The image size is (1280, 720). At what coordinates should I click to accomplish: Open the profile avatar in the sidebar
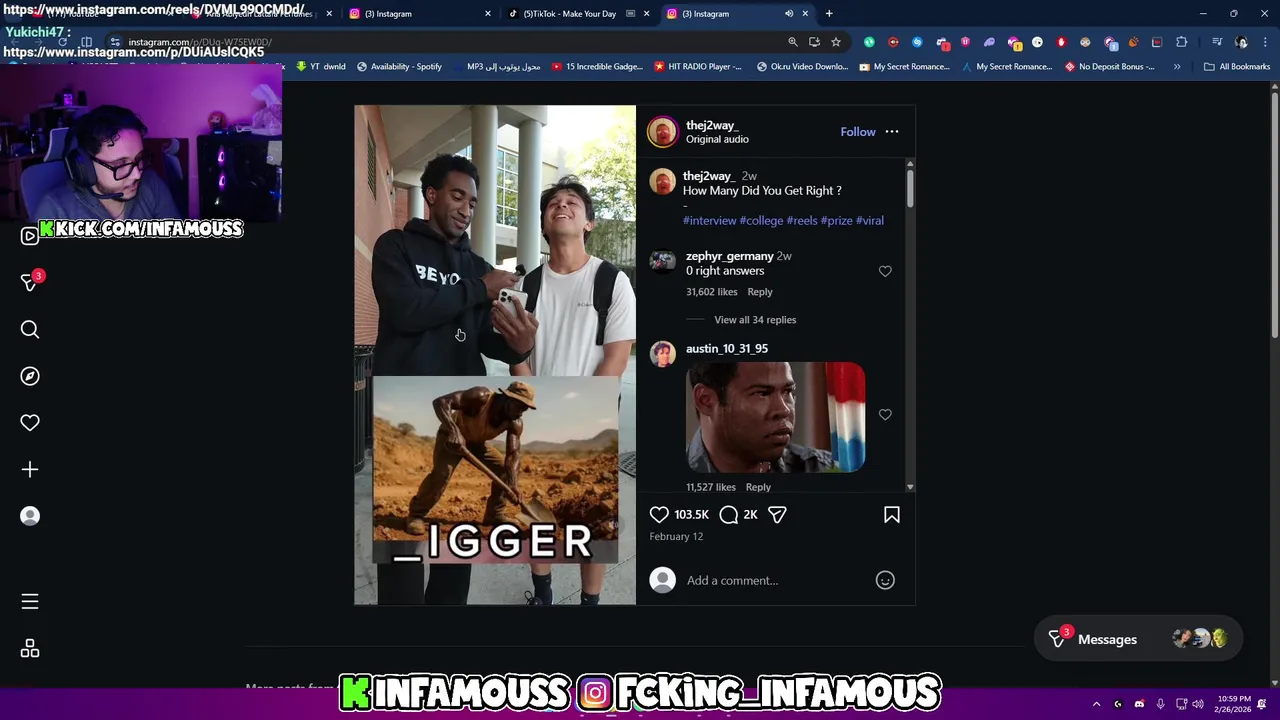(x=30, y=516)
